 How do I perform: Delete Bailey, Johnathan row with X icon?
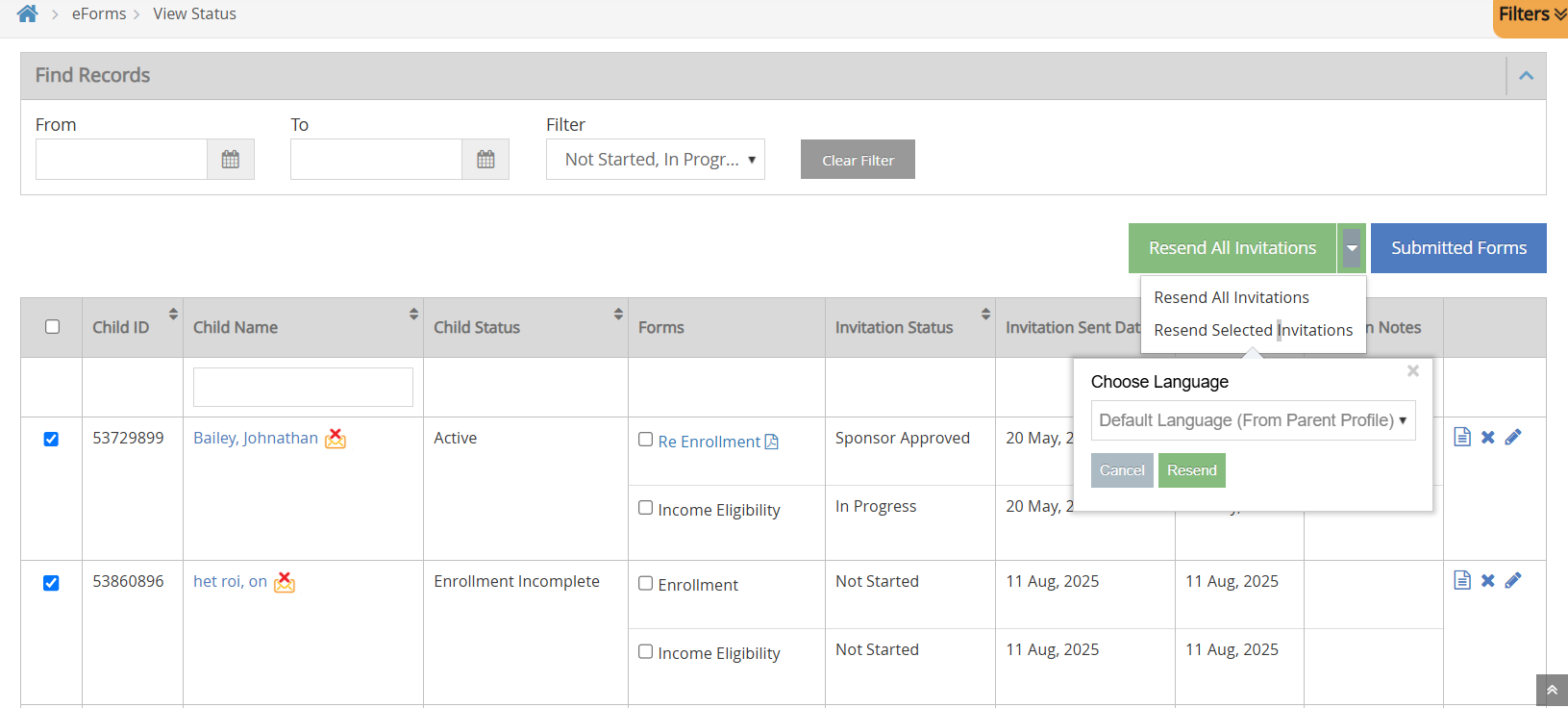[1487, 437]
